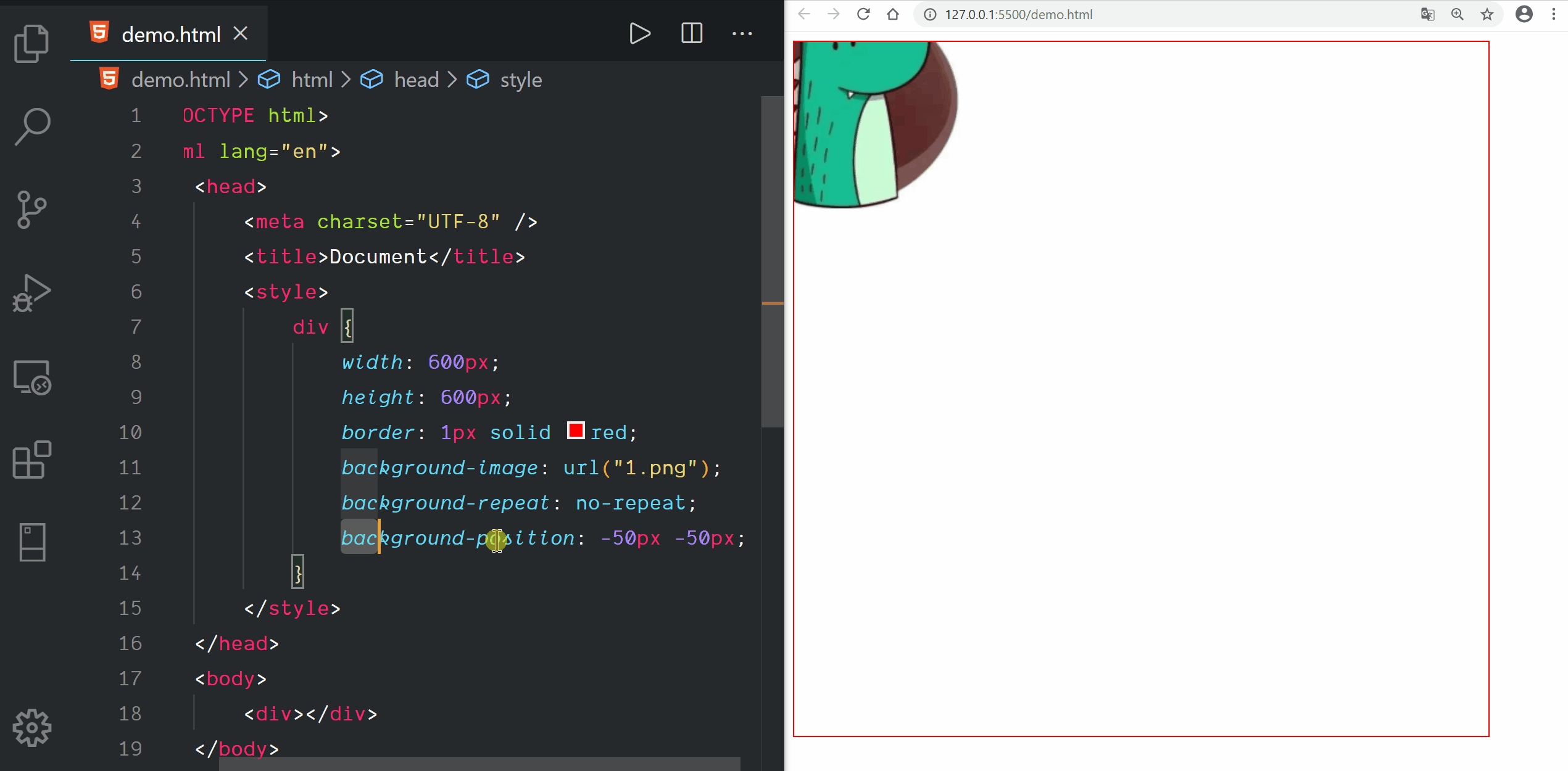1568x771 pixels.
Task: Expand the style breadcrumb item
Action: 520,80
